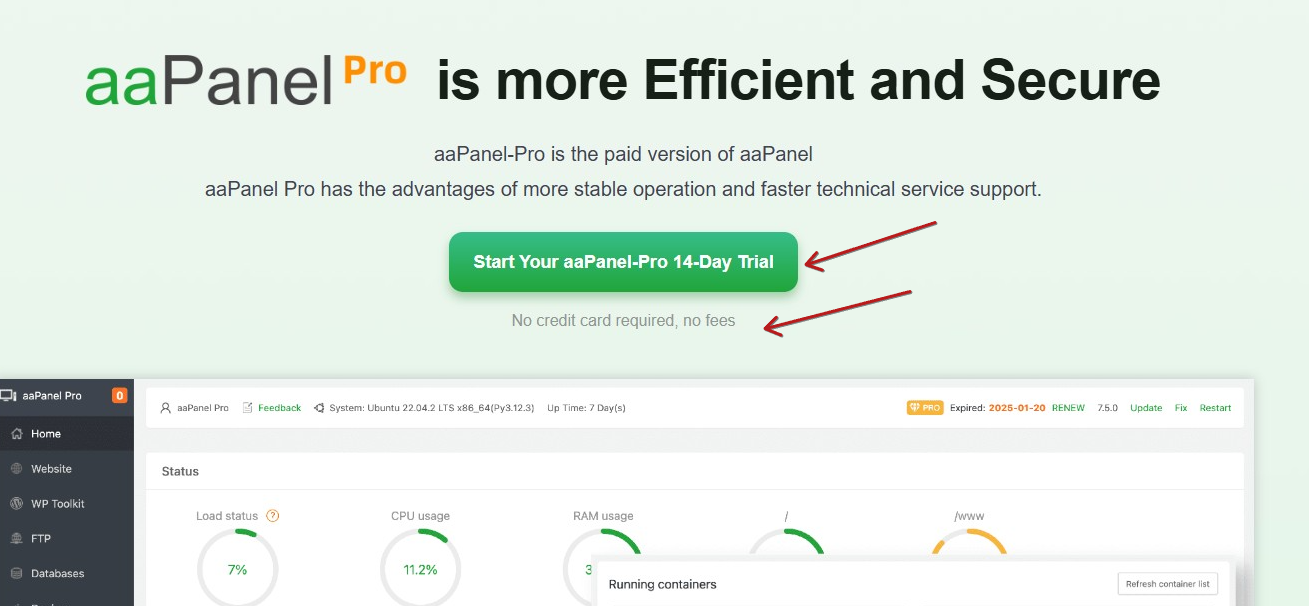Click the FTP icon in sidebar
The height and width of the screenshot is (606, 1309).
(16, 539)
